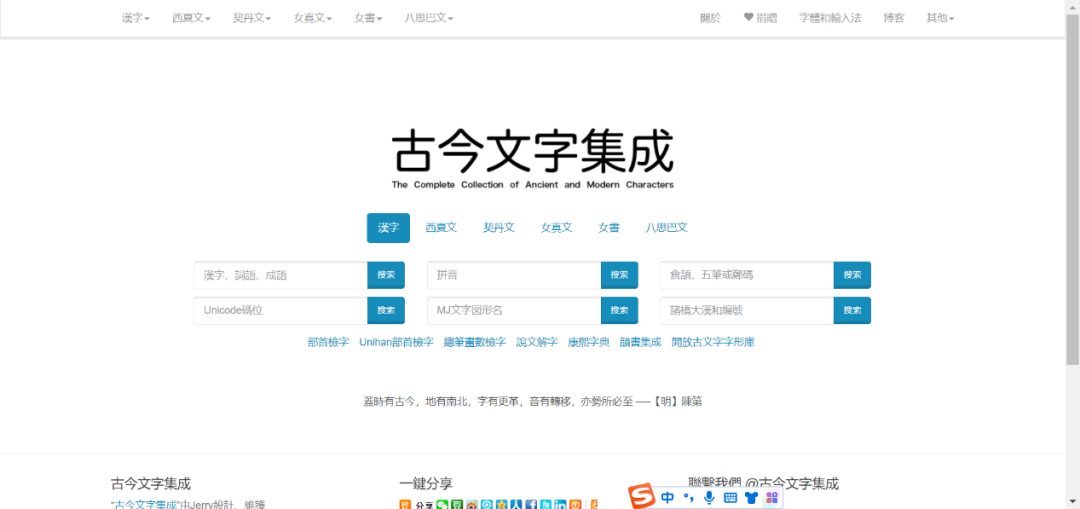Click the page vertical scrollbar thumb
The width and height of the screenshot is (1080, 509).
(1073, 189)
